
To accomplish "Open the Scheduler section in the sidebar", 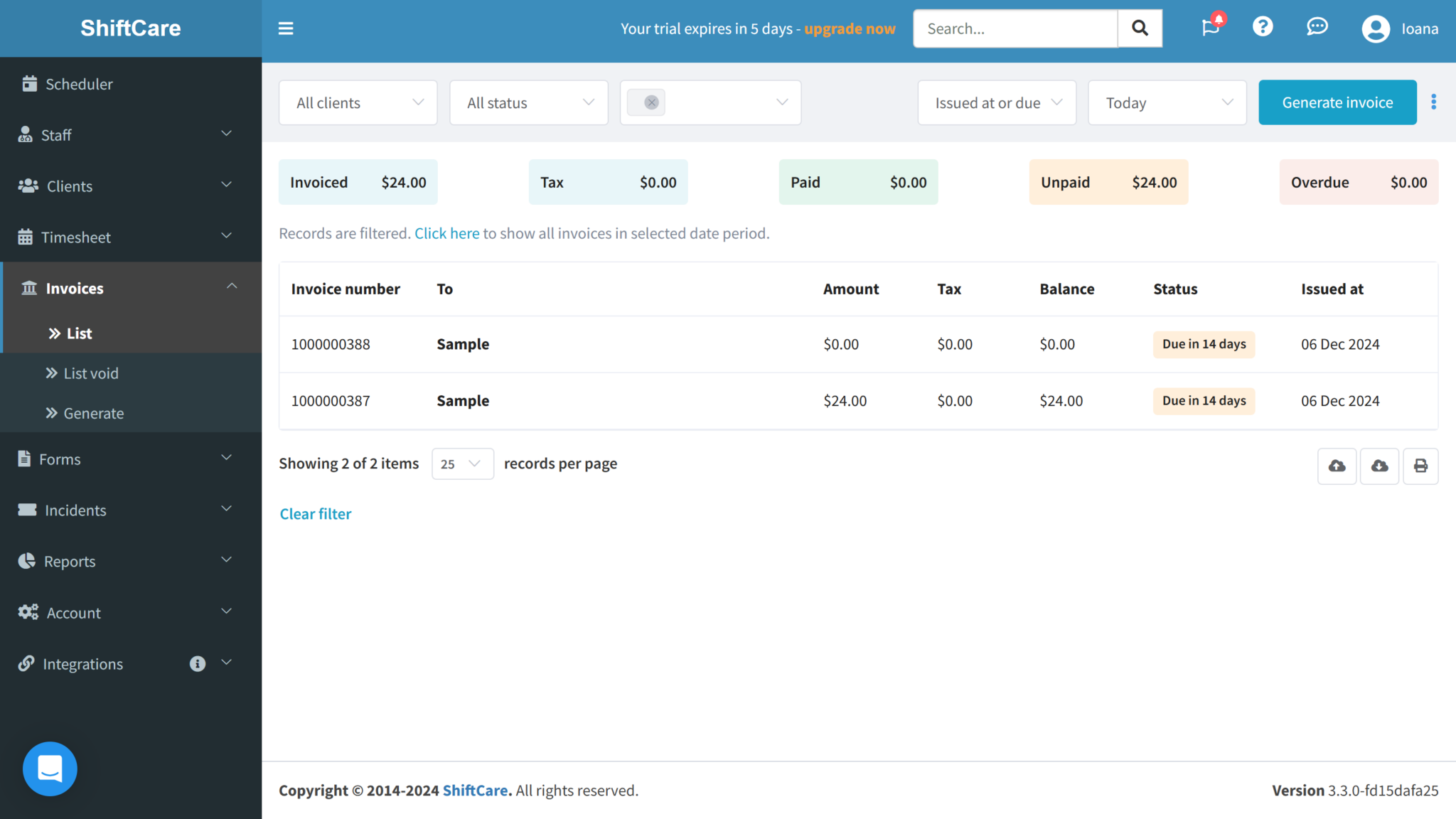I will (x=79, y=83).
